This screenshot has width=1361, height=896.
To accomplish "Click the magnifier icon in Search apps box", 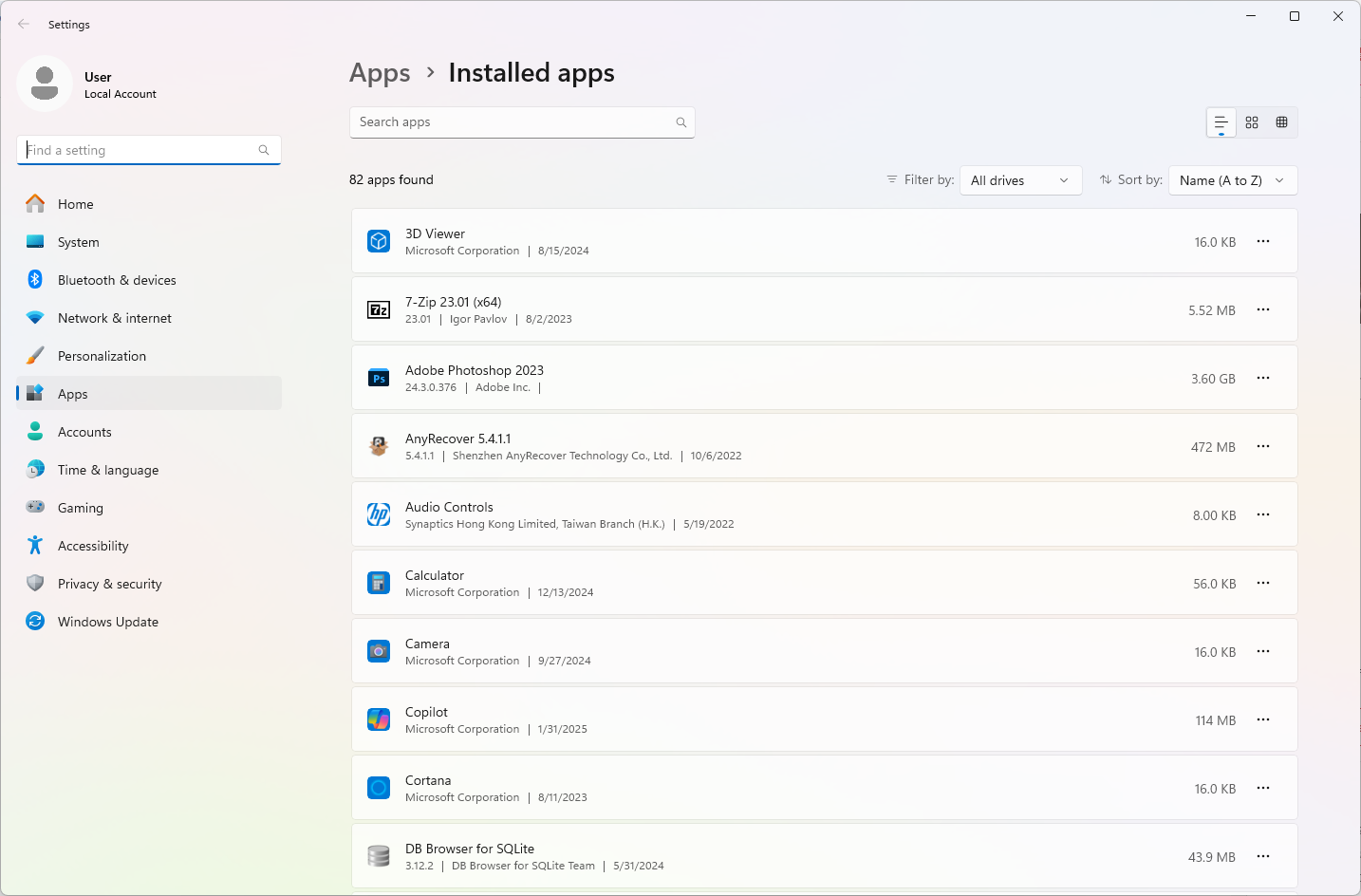I will point(680,122).
